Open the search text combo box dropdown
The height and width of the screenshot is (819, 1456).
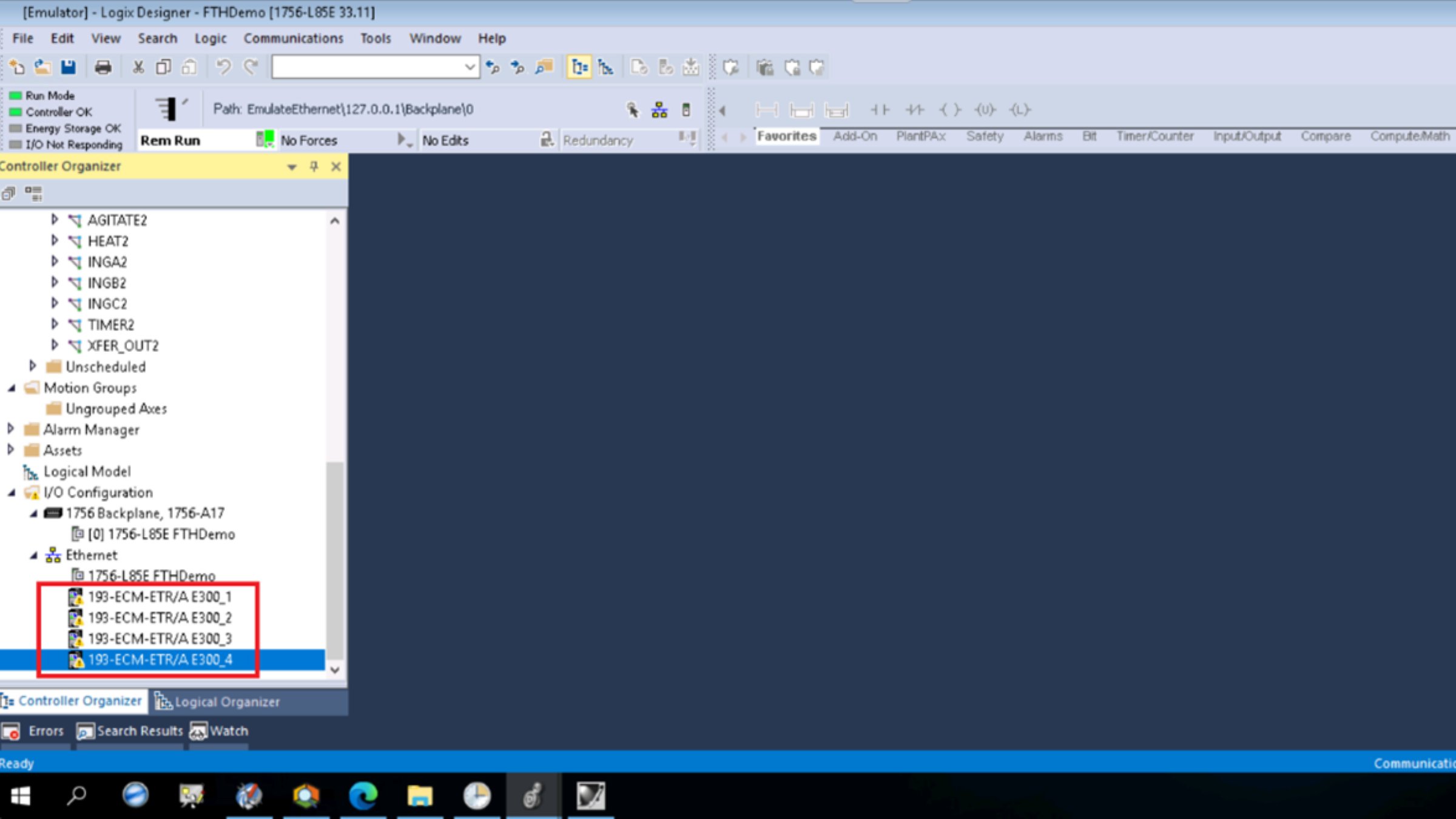click(x=470, y=67)
